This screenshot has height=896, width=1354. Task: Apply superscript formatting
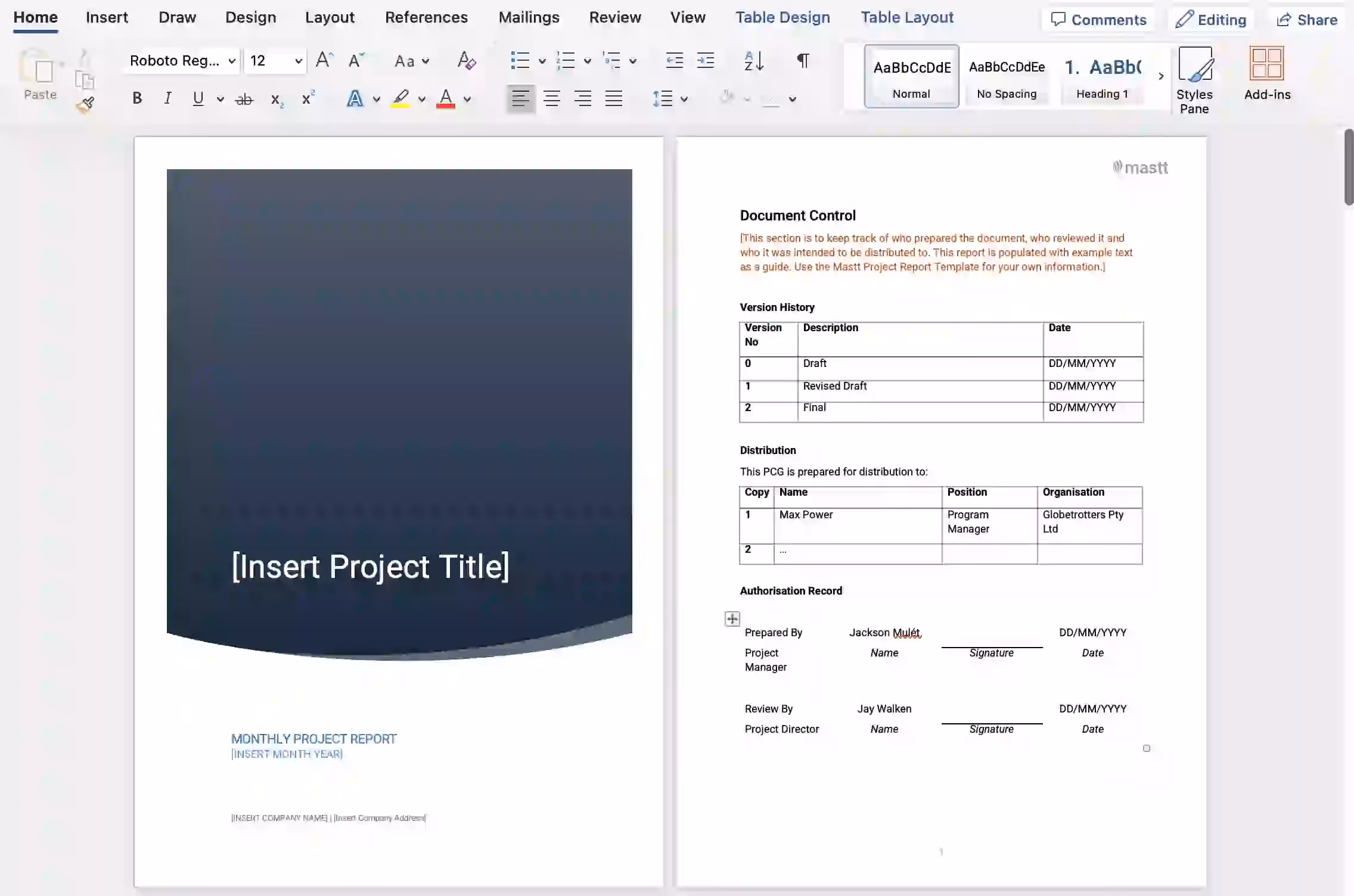click(x=308, y=98)
